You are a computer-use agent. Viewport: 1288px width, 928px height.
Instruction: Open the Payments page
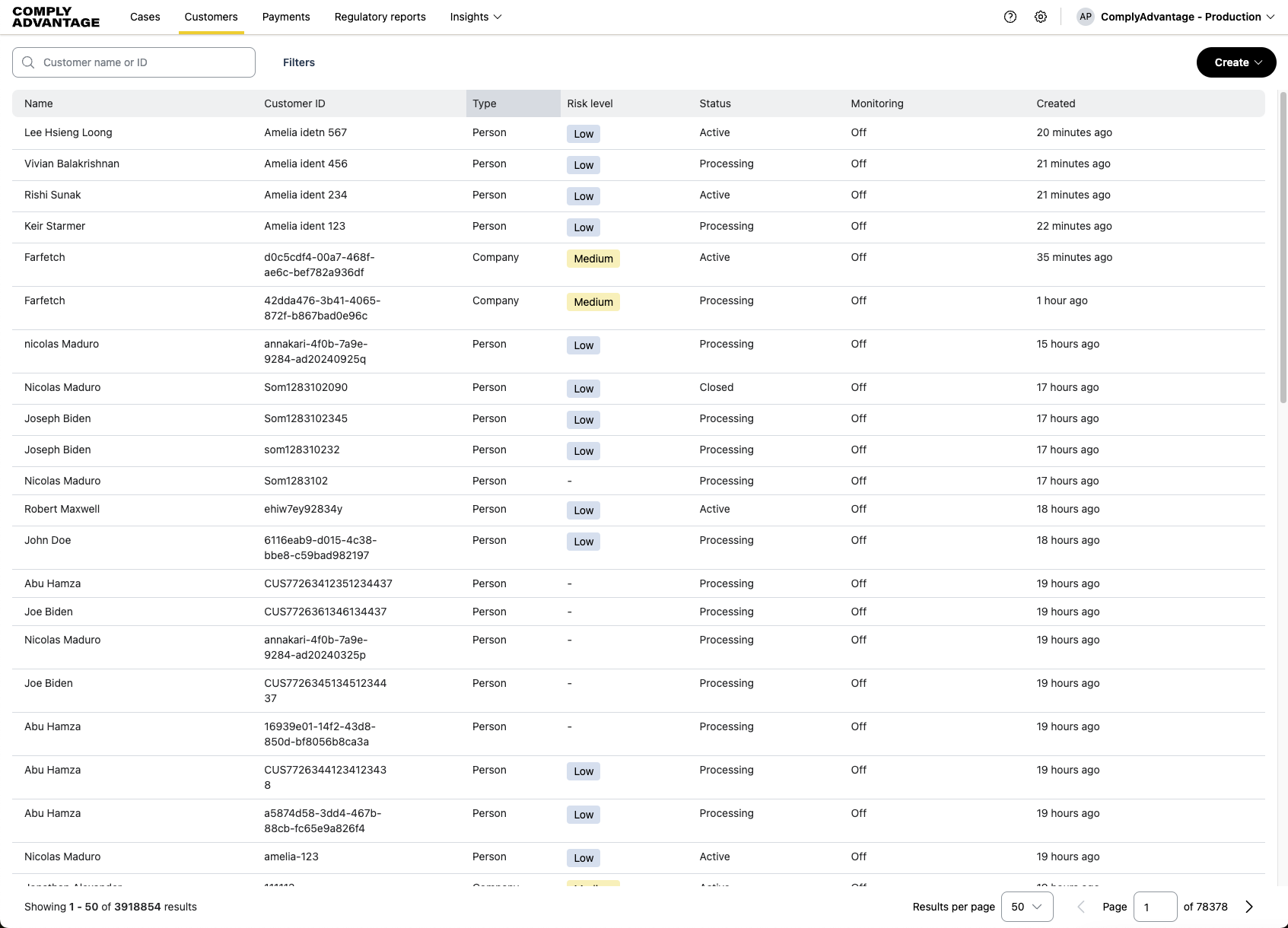[x=286, y=17]
